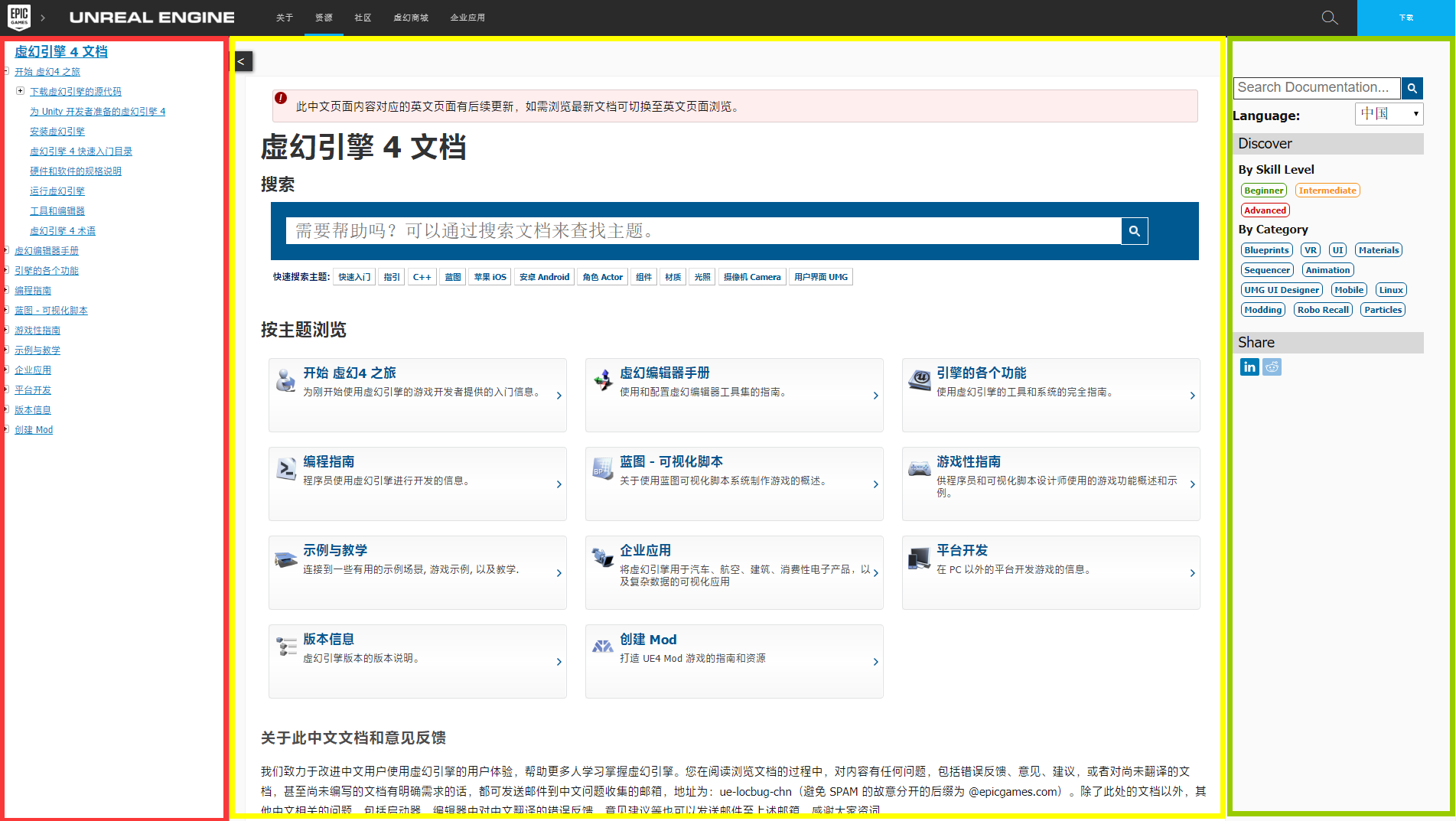Open the site search magnifier in top bar
Image resolution: width=1456 pixels, height=821 pixels.
1330,18
